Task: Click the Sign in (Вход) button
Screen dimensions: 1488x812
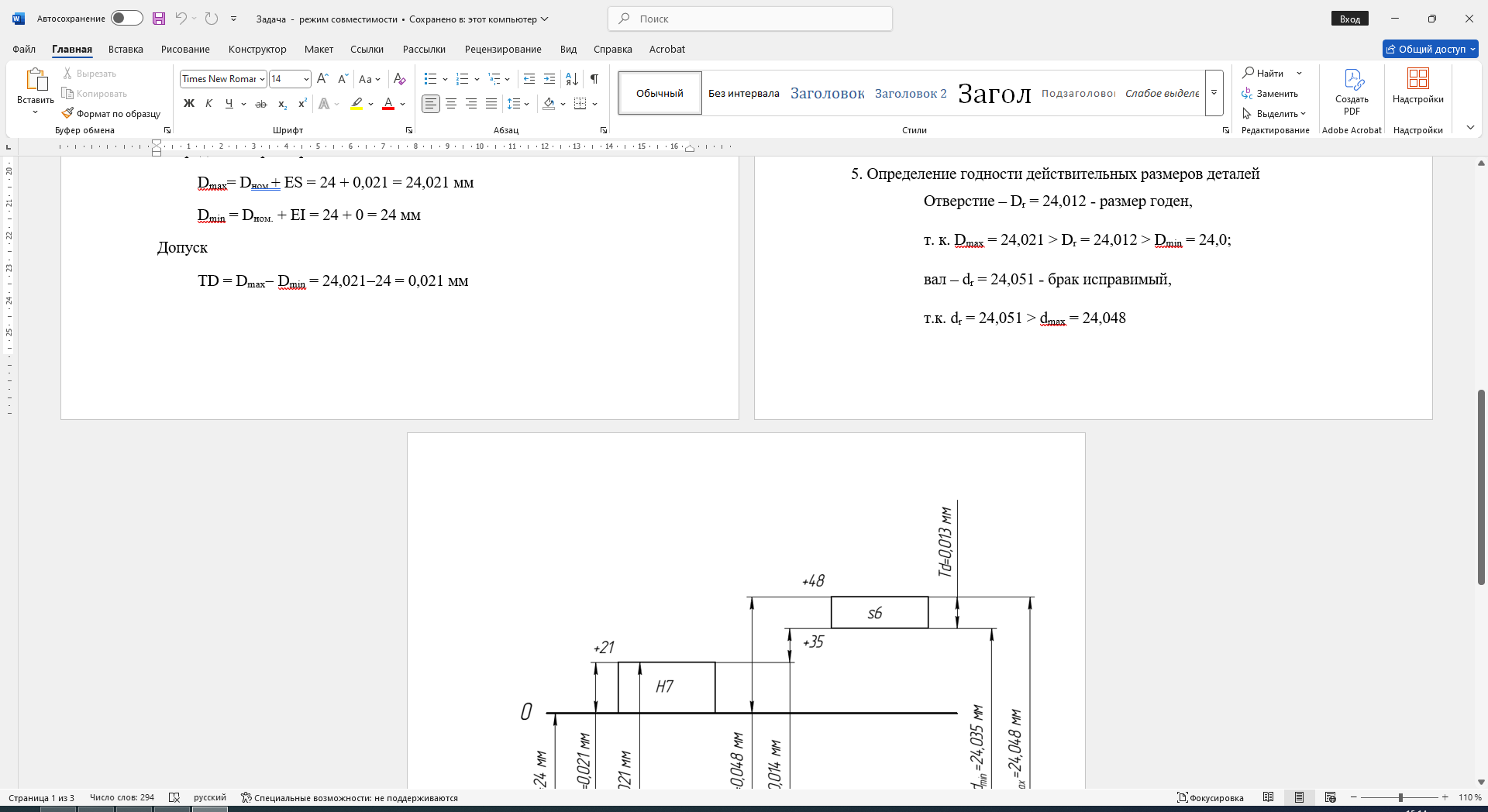Action: point(1350,19)
